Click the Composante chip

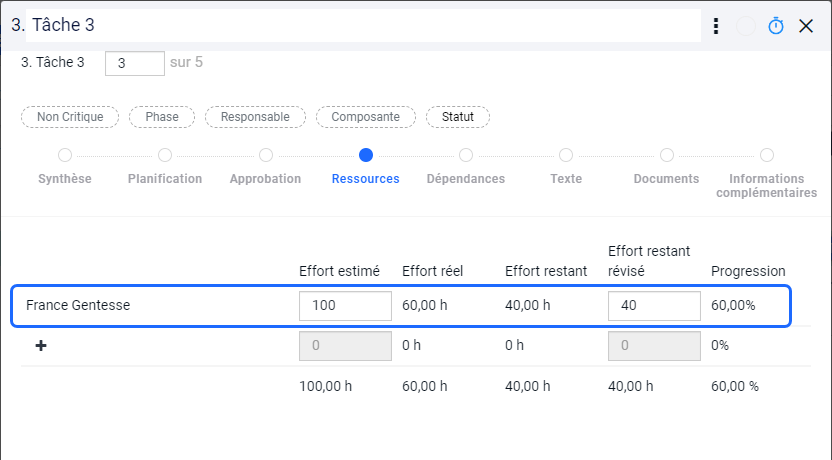click(x=366, y=117)
